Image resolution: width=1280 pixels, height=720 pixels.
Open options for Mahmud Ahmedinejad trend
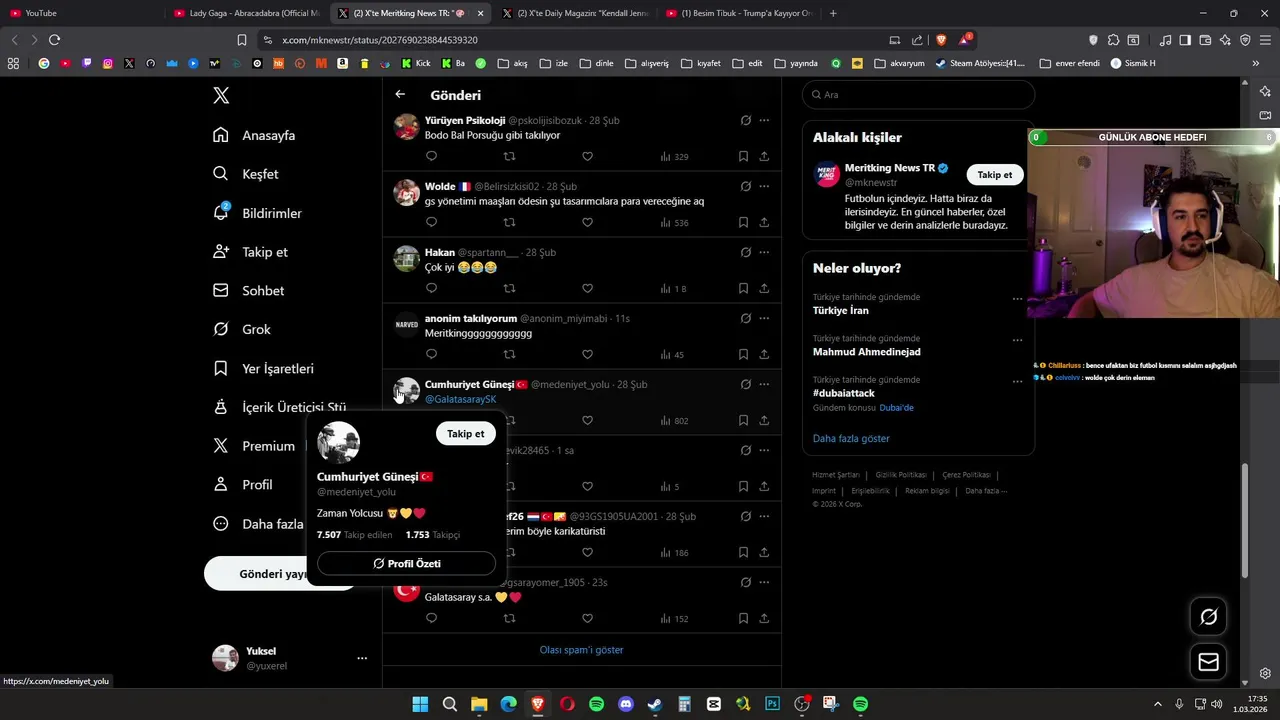[1017, 340]
